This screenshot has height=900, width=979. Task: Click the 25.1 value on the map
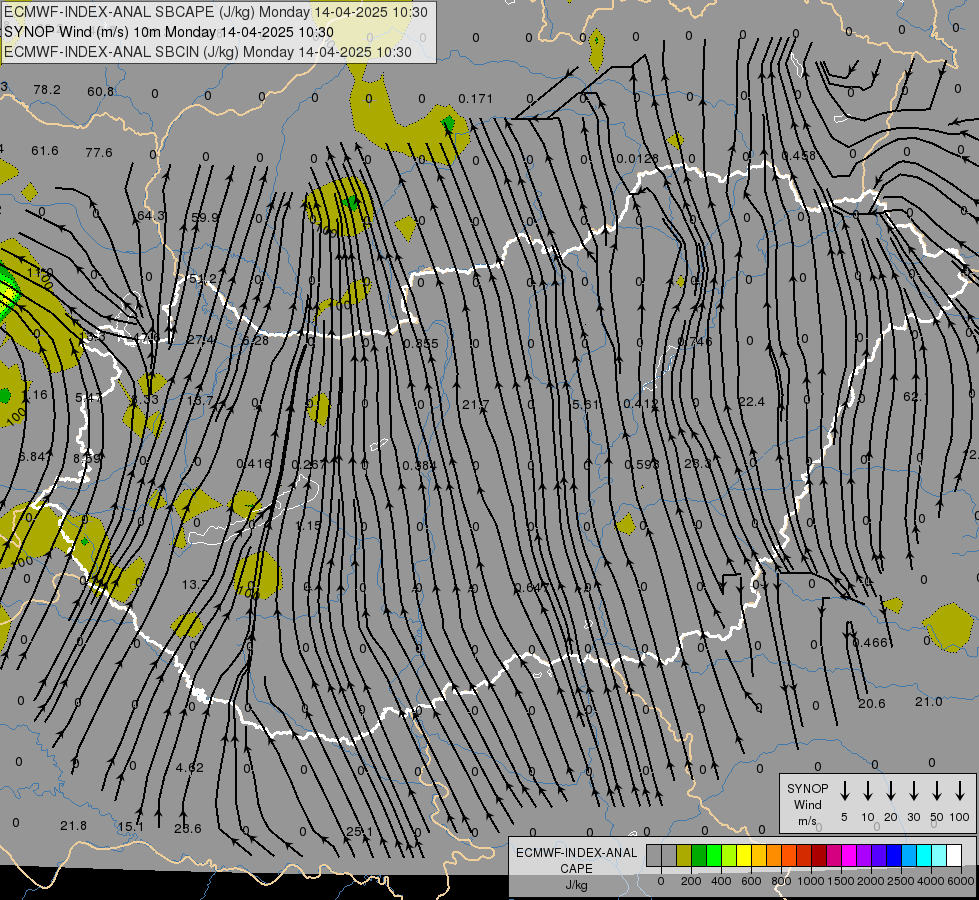(x=359, y=832)
